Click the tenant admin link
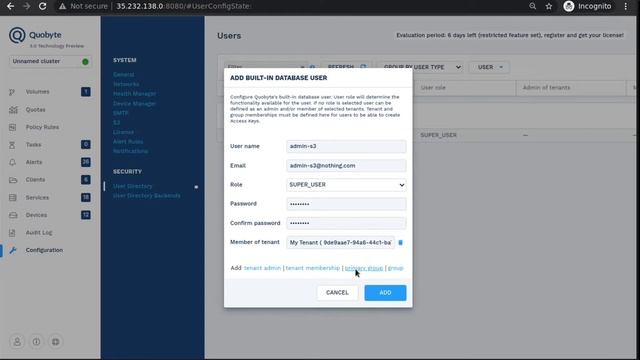The width and height of the screenshot is (640, 360). [x=262, y=268]
